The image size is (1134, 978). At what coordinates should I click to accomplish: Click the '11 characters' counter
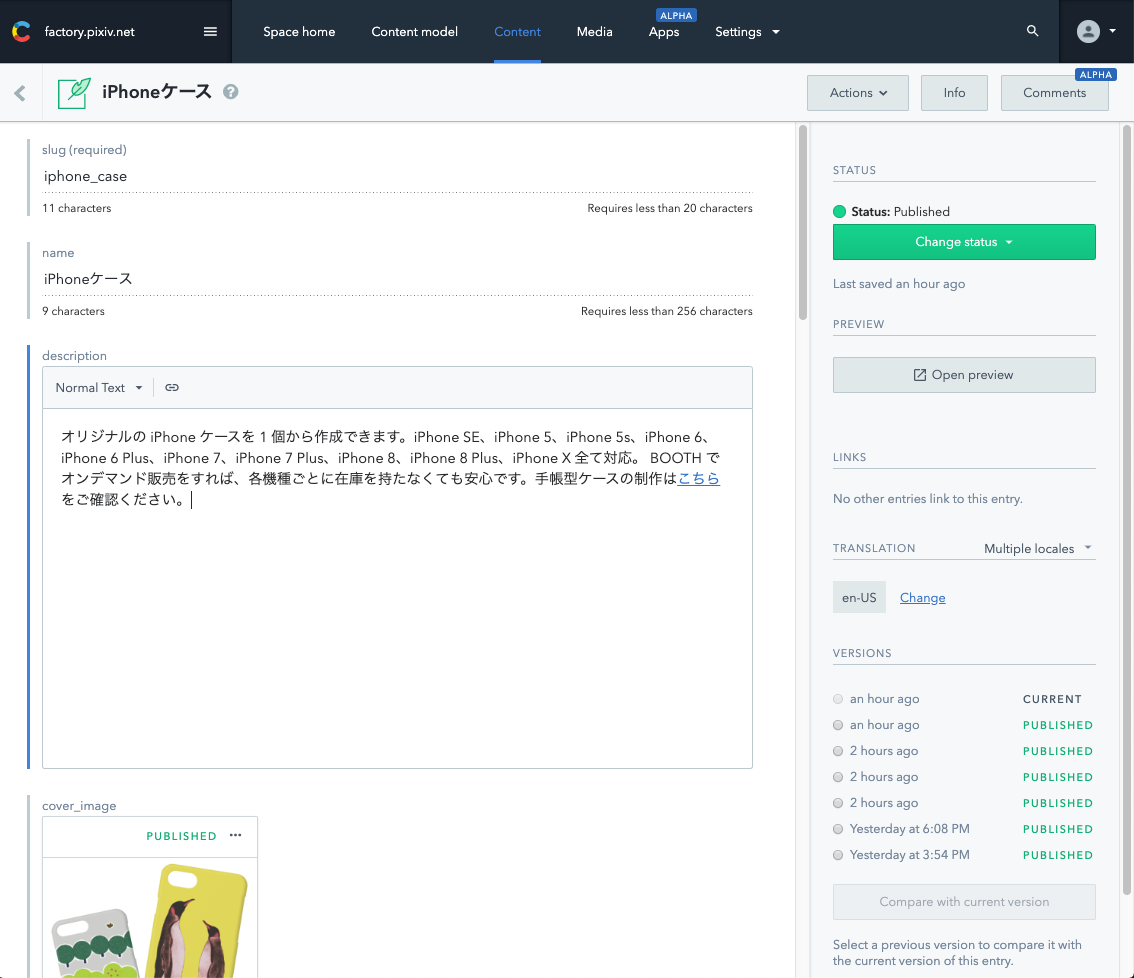[x=77, y=208]
